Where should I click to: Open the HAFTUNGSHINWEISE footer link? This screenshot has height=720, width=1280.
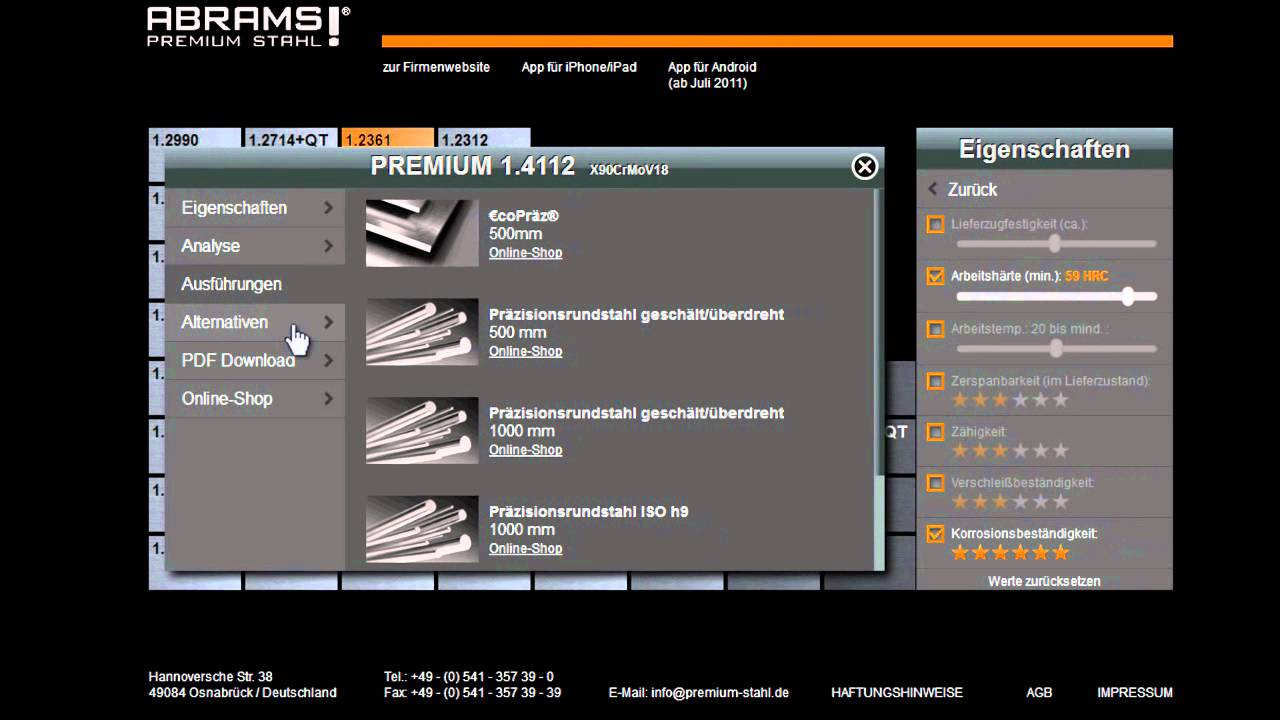pyautogui.click(x=897, y=692)
